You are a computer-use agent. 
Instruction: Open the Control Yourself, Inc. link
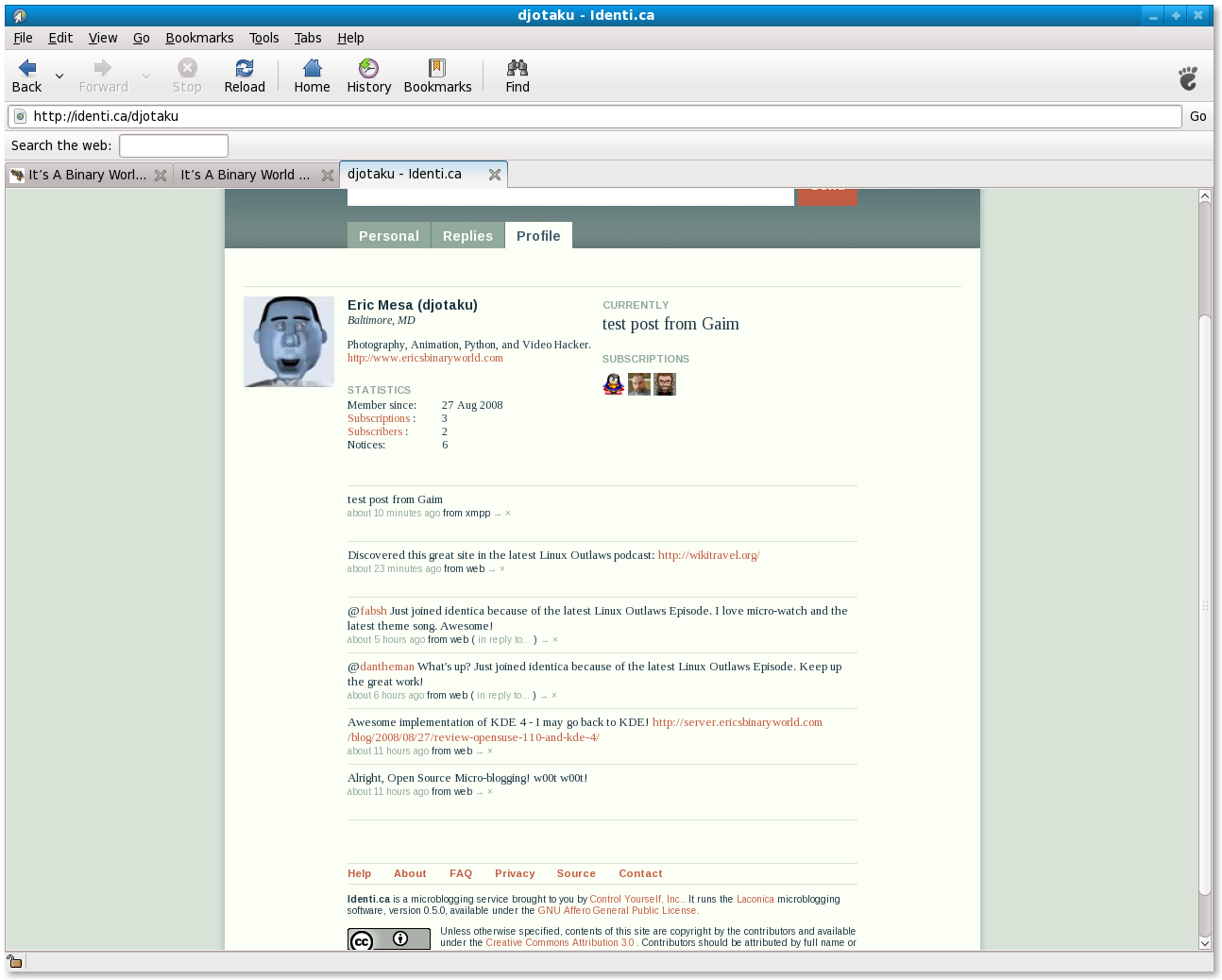pos(637,900)
